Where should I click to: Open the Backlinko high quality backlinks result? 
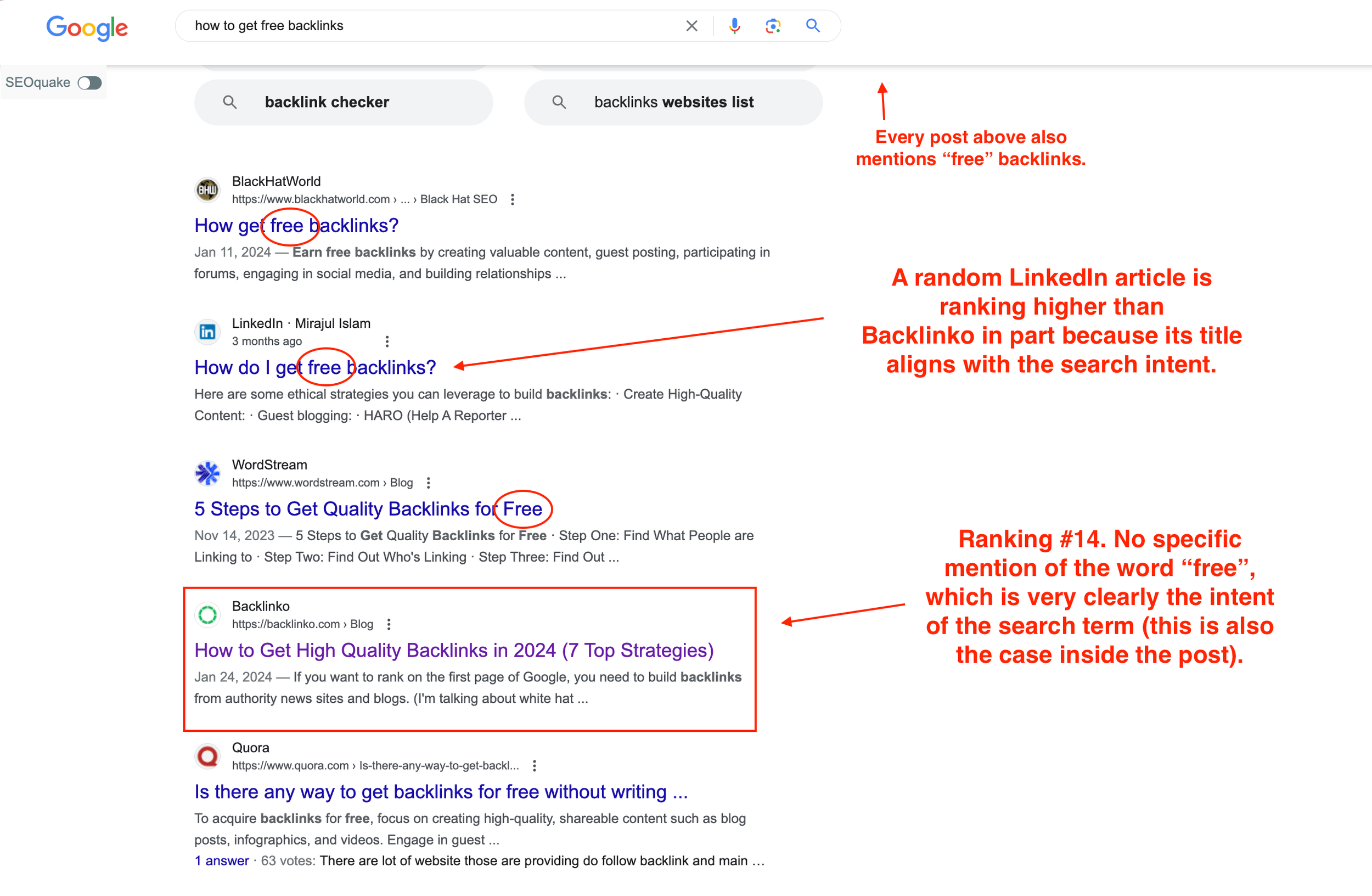(454, 651)
